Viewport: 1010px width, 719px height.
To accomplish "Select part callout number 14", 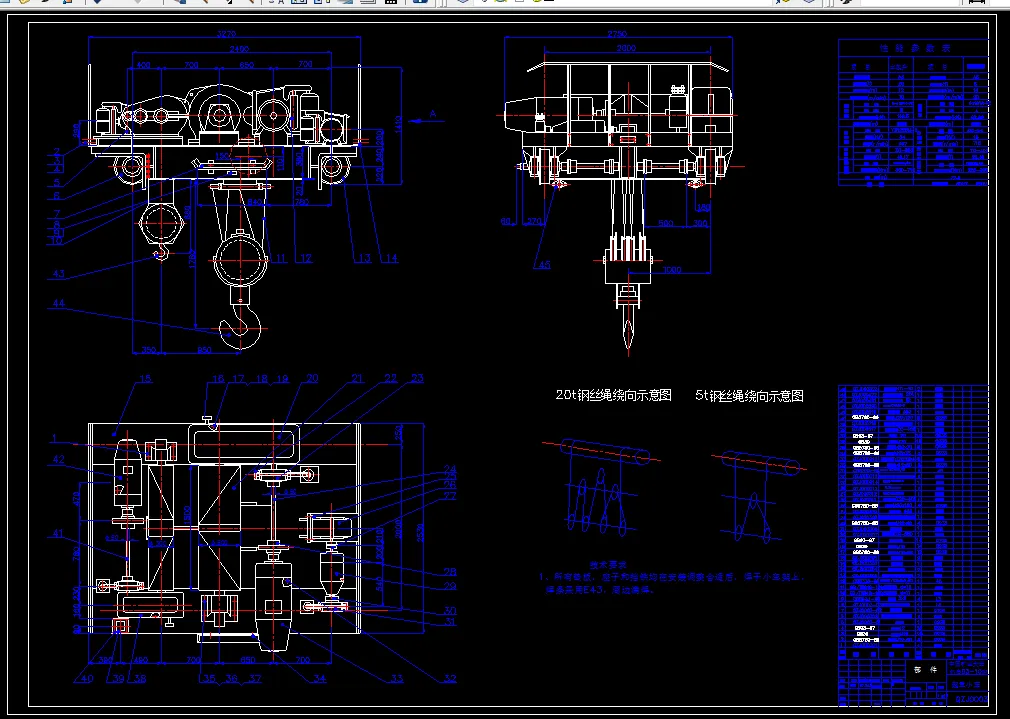I will click(x=391, y=258).
